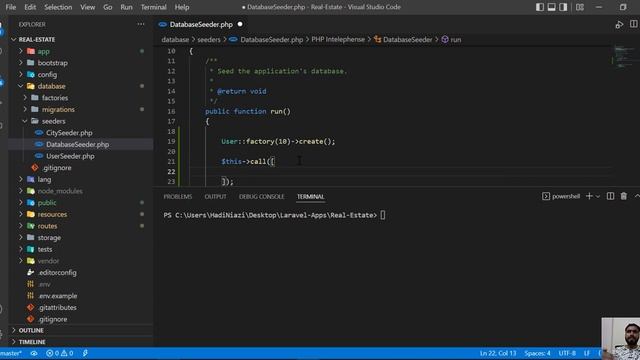Toggle panel layout icon in title bar
Viewport: 640px width, 360px height.
pos(551,7)
